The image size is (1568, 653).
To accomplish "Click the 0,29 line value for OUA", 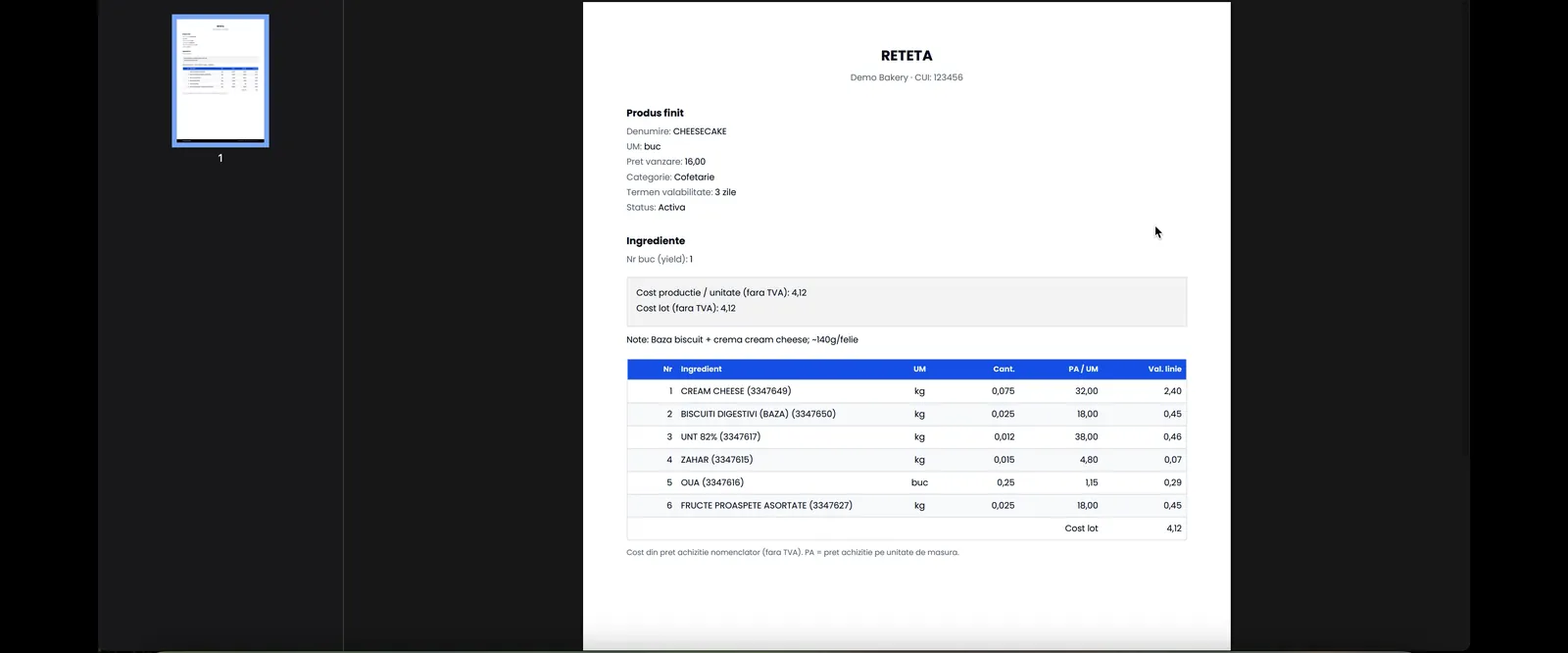I will 1172,482.
